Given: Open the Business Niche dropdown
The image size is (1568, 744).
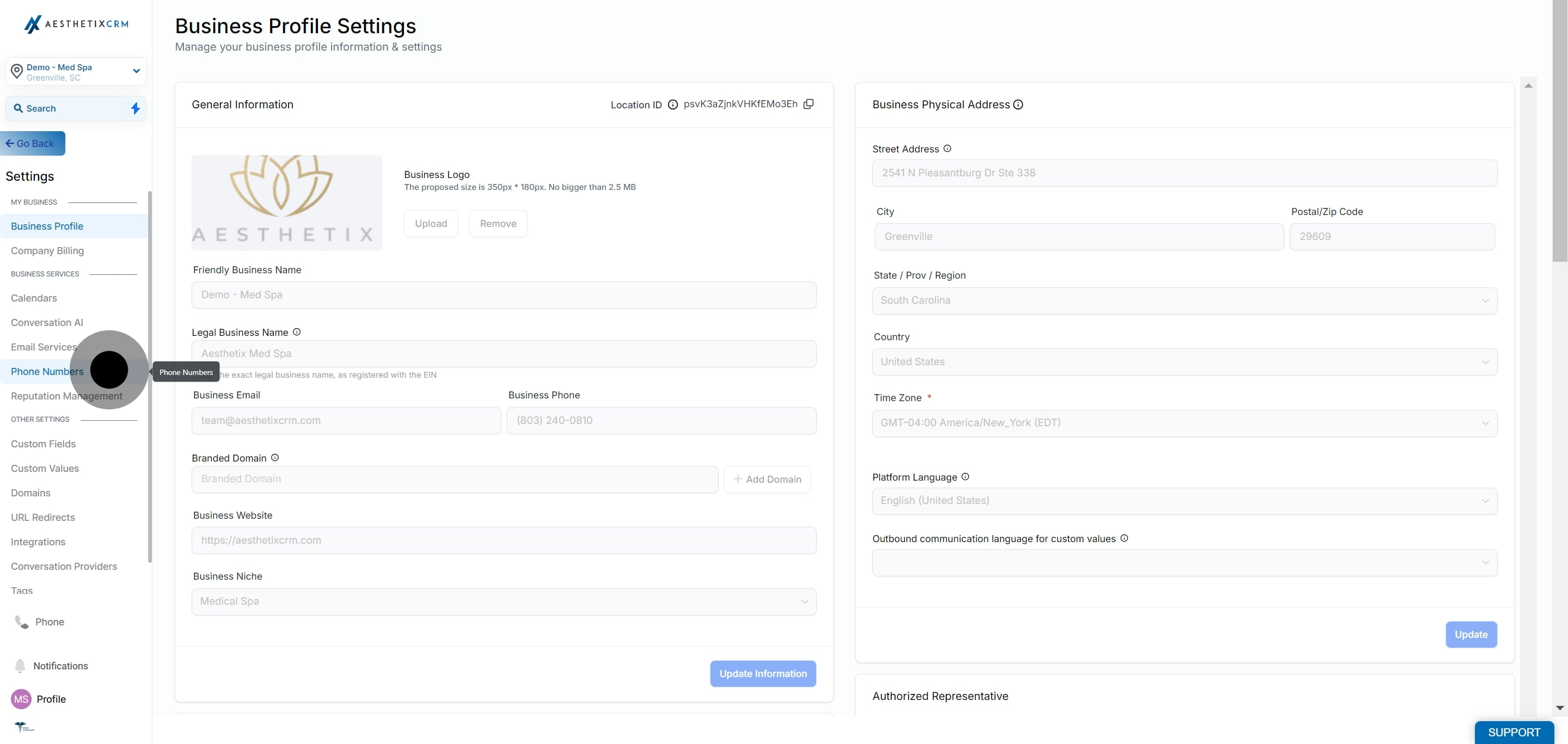Looking at the screenshot, I should coord(504,601).
